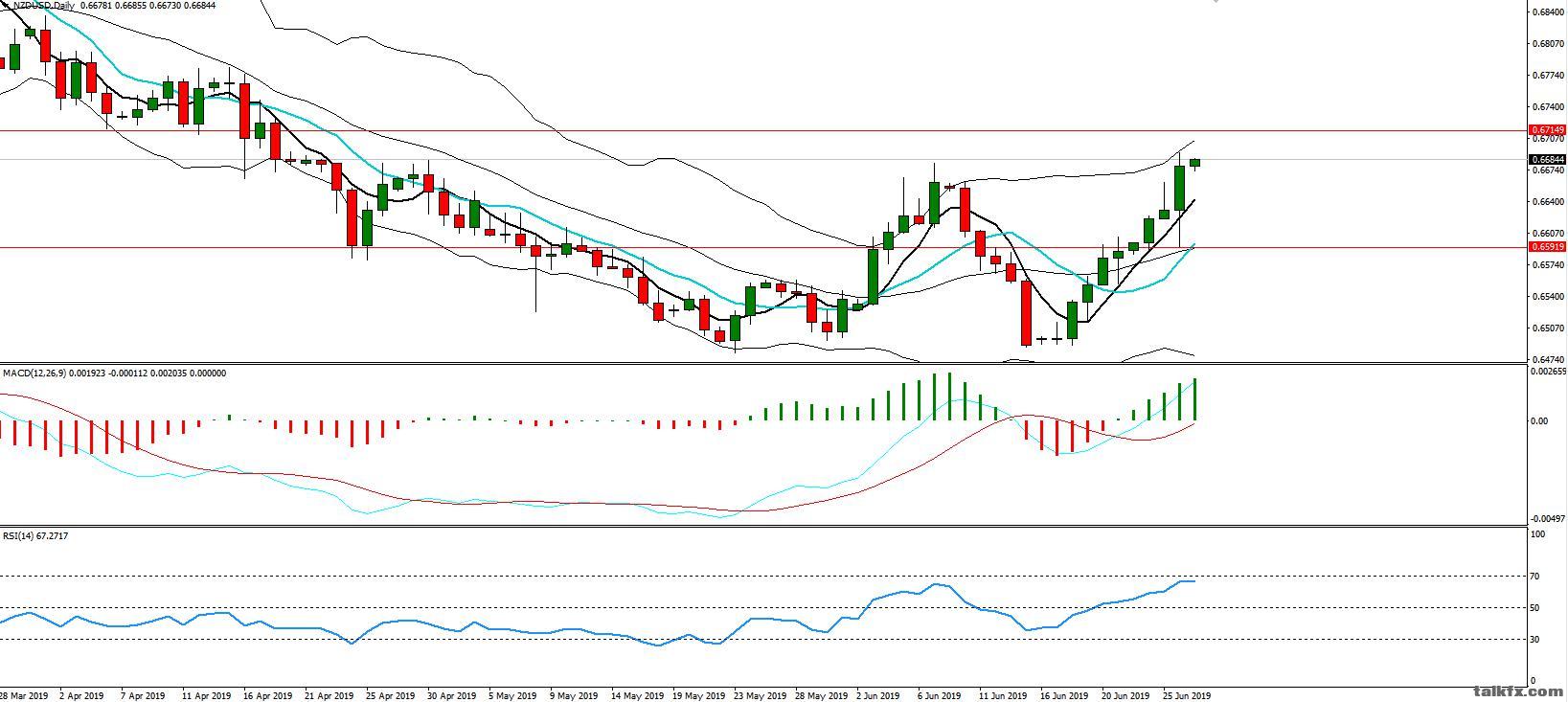Click the 25 Apr 2019 date label
1568x702 pixels.
pyautogui.click(x=391, y=696)
